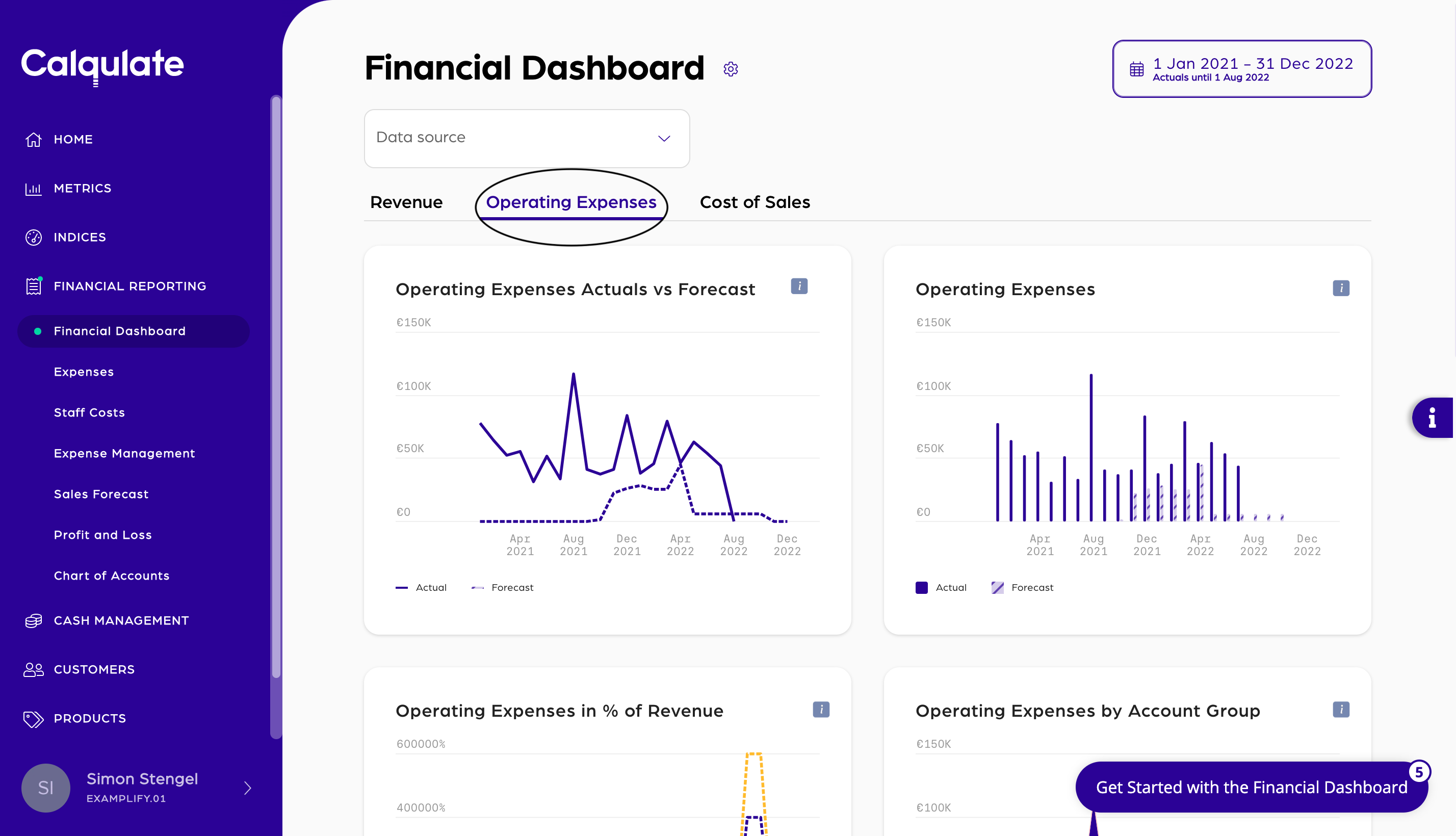Open info for Actuals vs Forecast chart
The image size is (1456, 836).
tap(799, 286)
